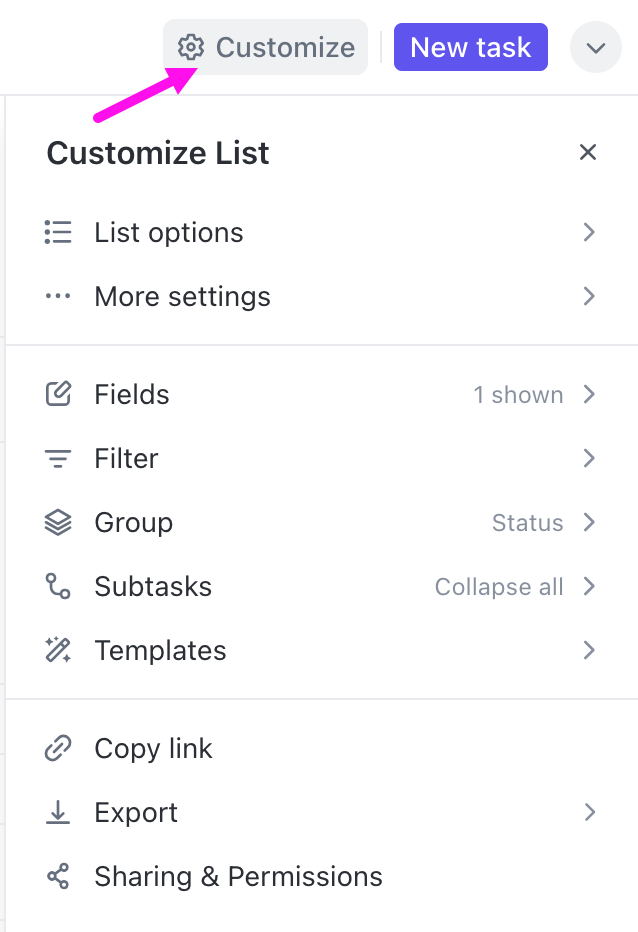Open the Group settings showing Status
The height and width of the screenshot is (932, 638).
click(526, 522)
